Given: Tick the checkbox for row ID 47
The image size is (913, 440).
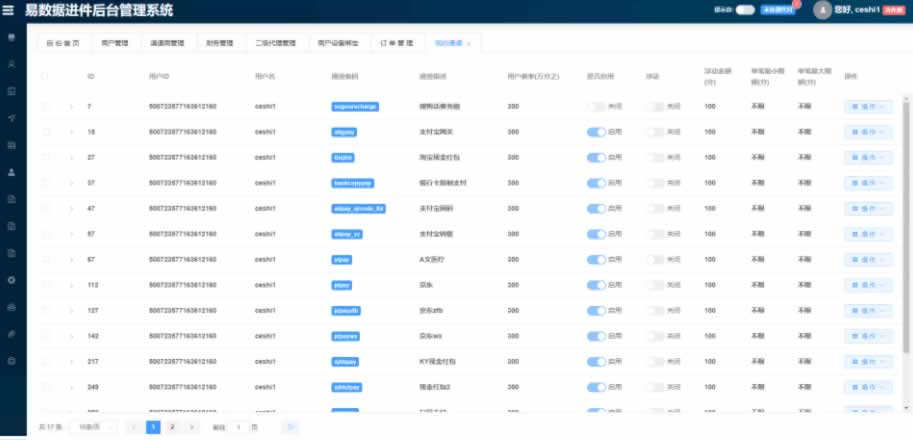Looking at the screenshot, I should pyautogui.click(x=45, y=208).
